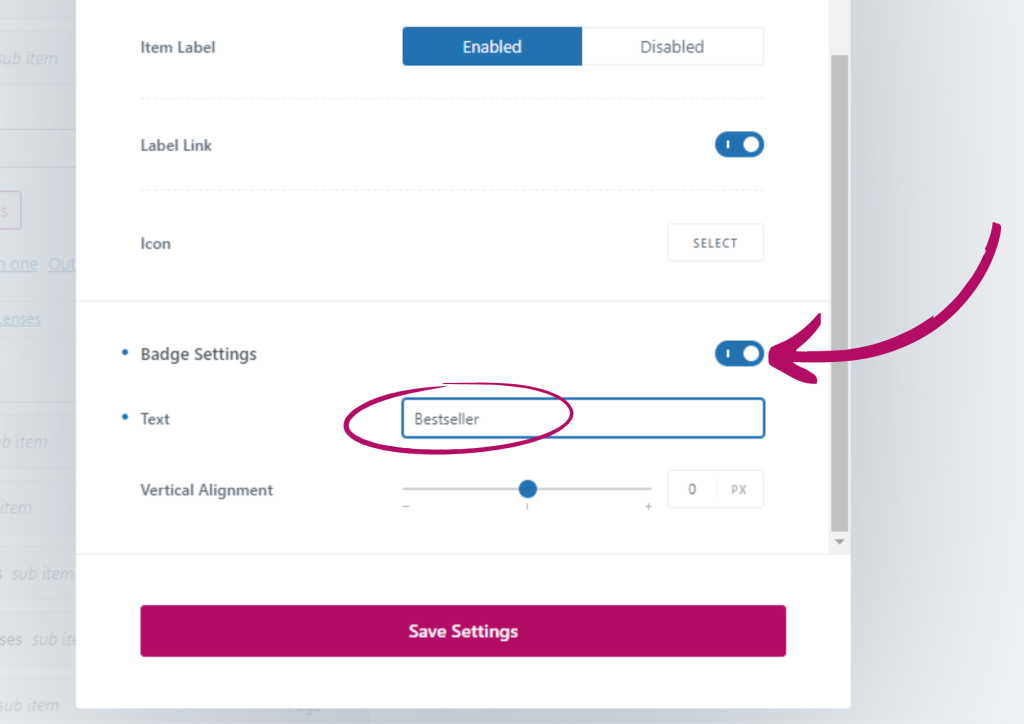Select Enabled for Item Label
This screenshot has height=724, width=1024.
(x=492, y=47)
